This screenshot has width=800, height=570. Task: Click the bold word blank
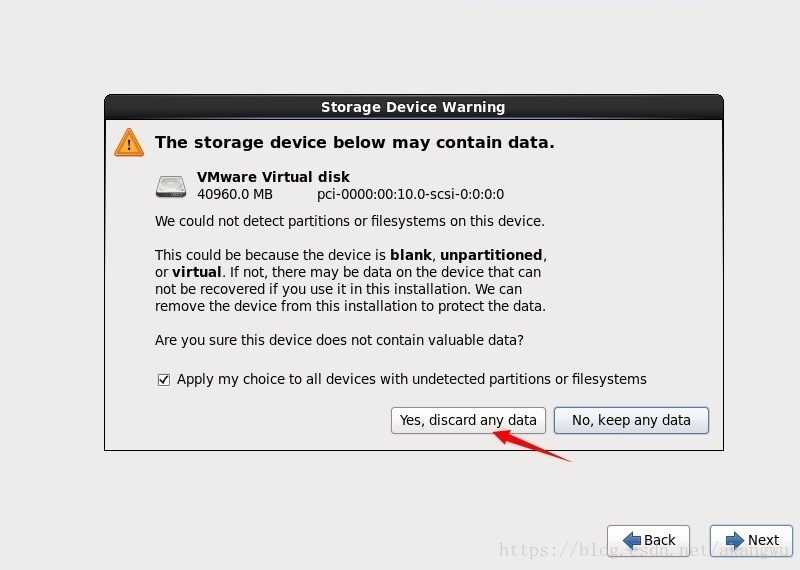point(411,255)
